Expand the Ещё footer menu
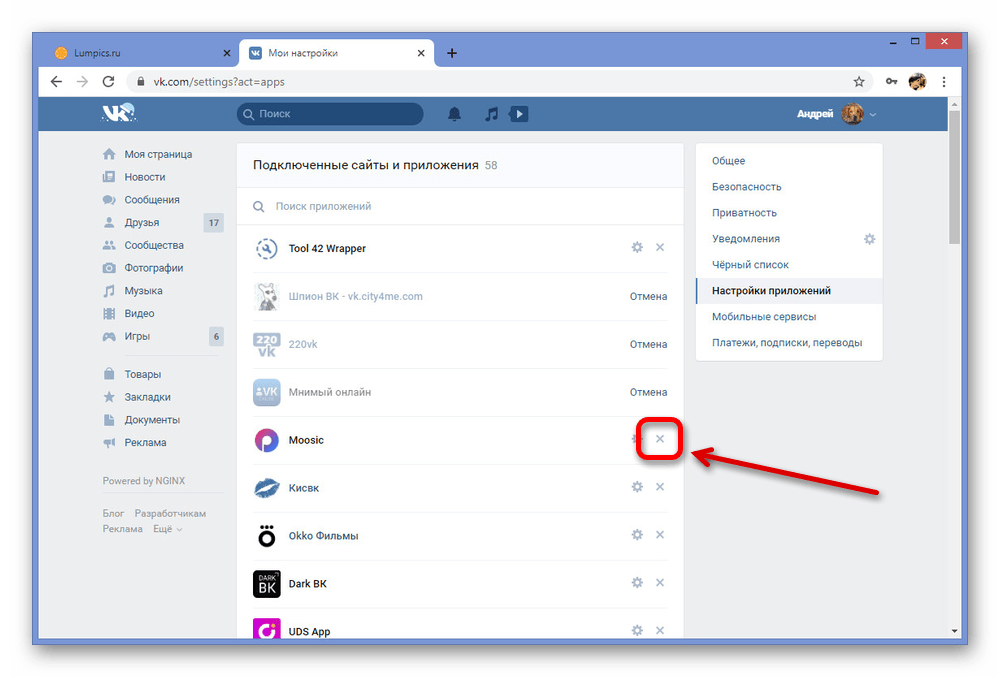Screen dimensions: 1000x677 tap(167, 529)
